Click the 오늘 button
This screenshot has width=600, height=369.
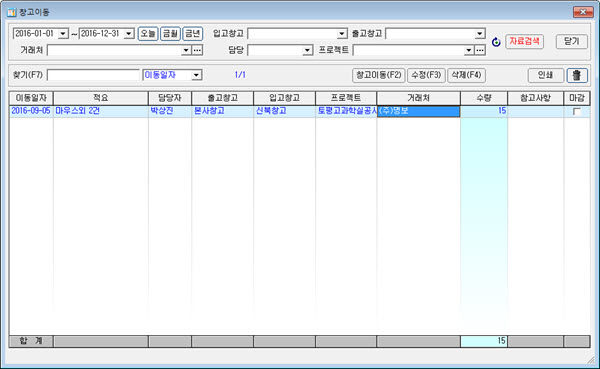pos(148,34)
